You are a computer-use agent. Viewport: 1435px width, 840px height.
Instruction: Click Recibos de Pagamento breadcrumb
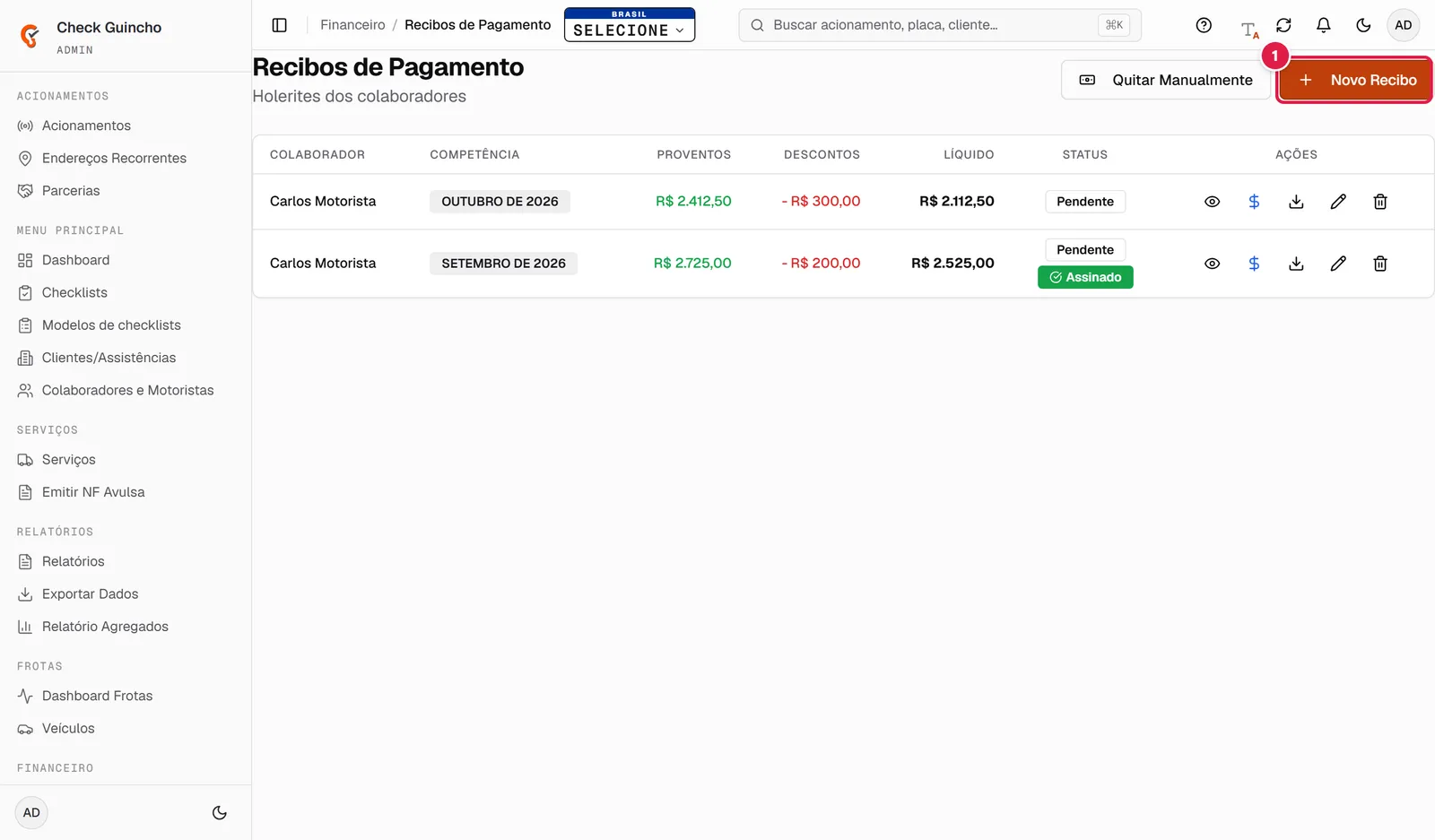478,25
